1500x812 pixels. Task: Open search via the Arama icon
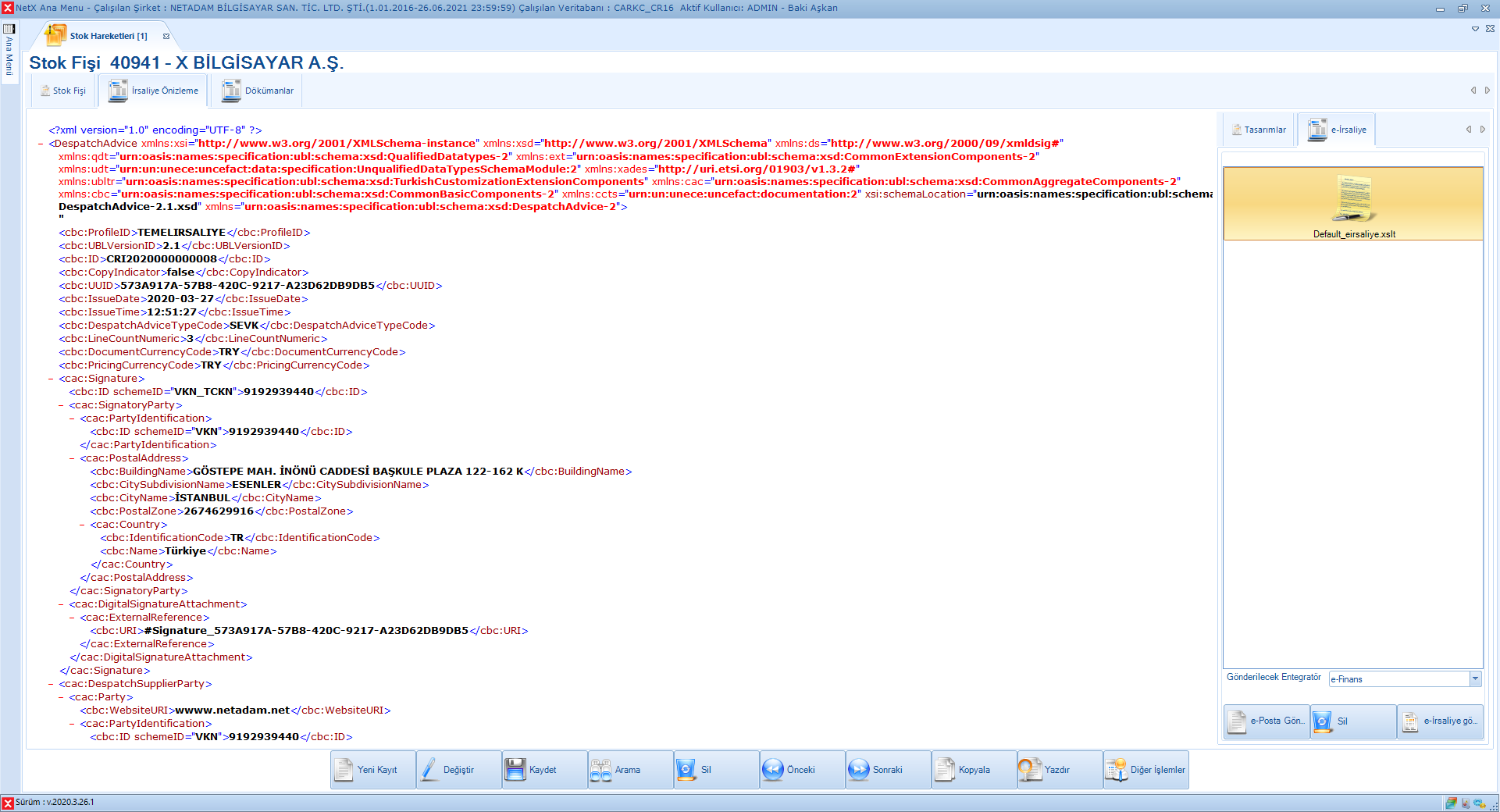pyautogui.click(x=629, y=770)
